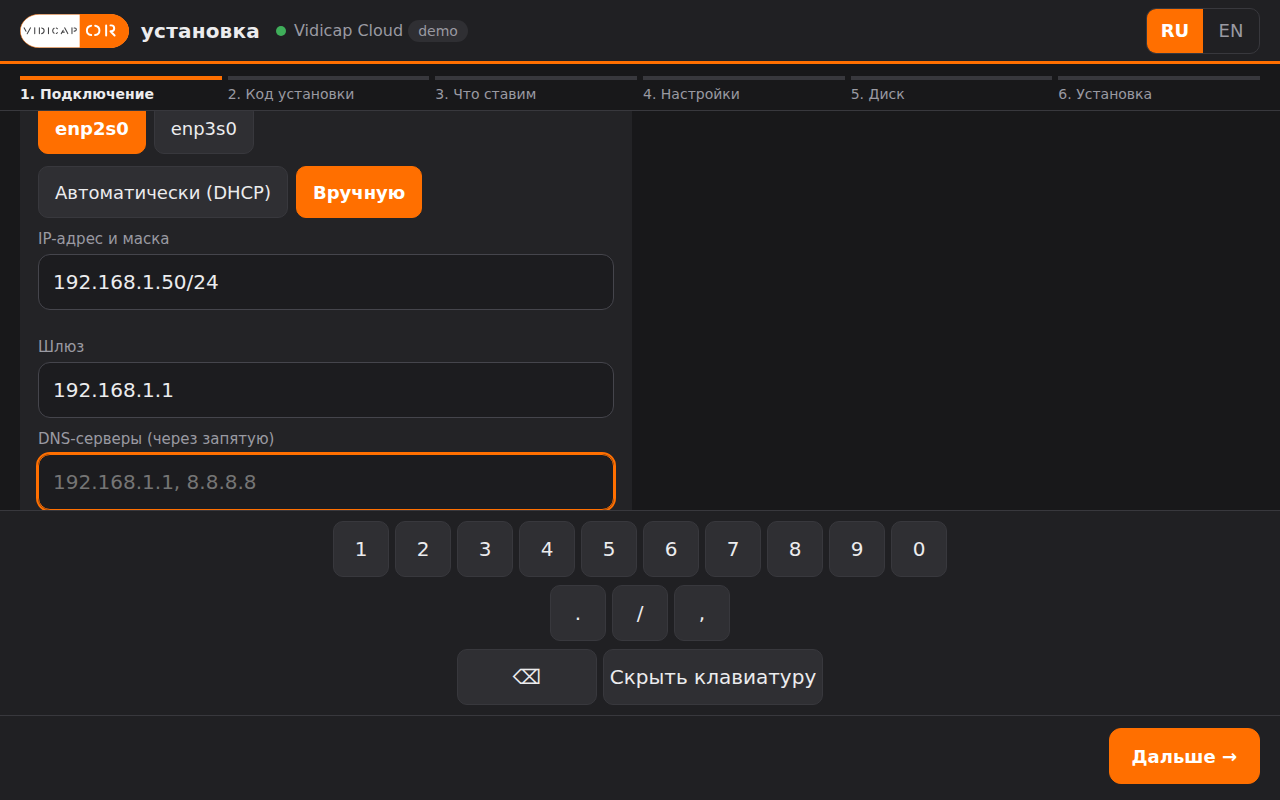Tap the 9 key on keypad

(857, 549)
